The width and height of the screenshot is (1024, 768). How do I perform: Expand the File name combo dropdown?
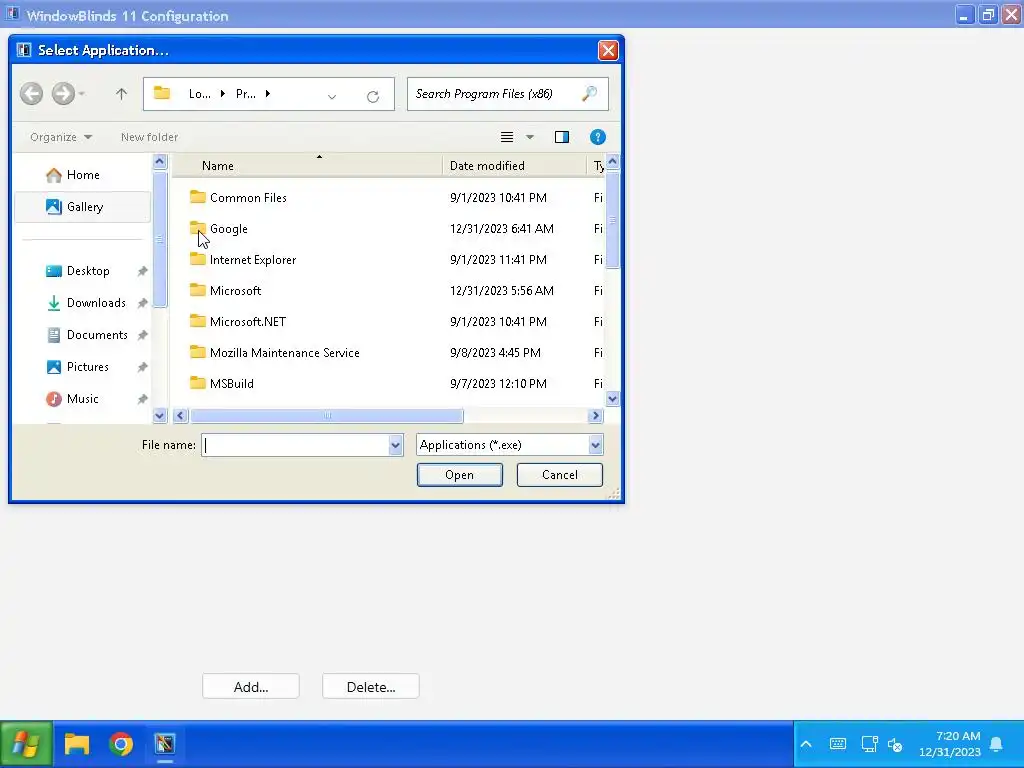[x=395, y=445]
